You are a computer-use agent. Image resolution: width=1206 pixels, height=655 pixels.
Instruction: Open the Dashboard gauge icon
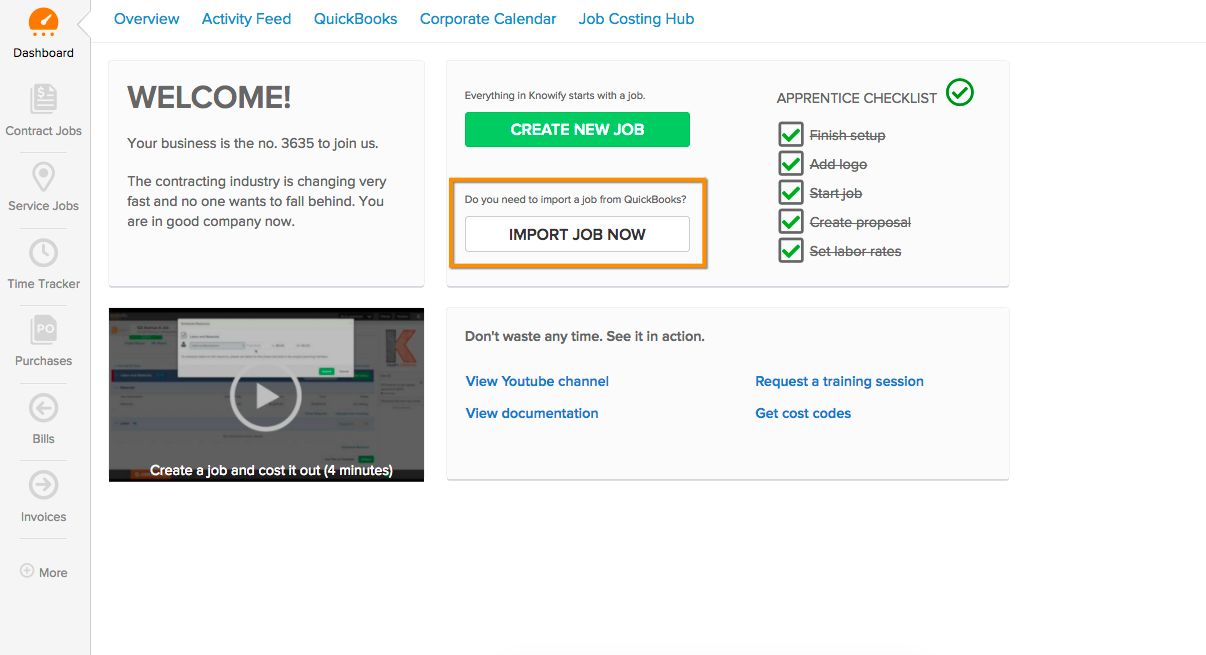click(43, 21)
